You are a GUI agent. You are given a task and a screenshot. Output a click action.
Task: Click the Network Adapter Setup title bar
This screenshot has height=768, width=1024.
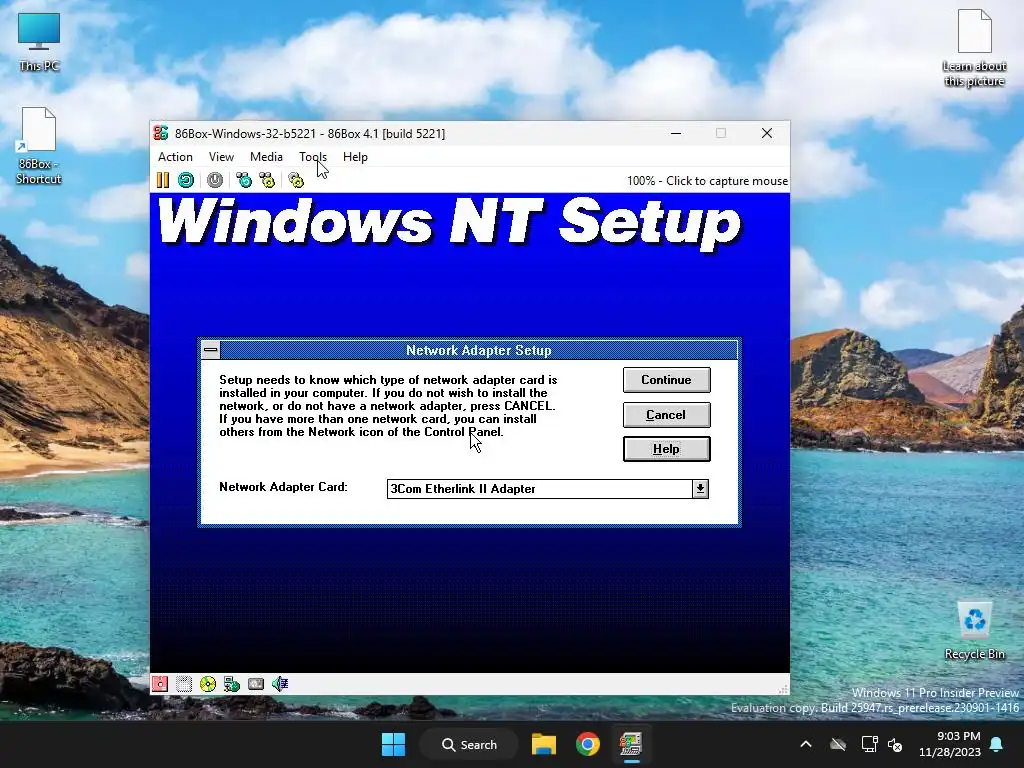pos(479,350)
